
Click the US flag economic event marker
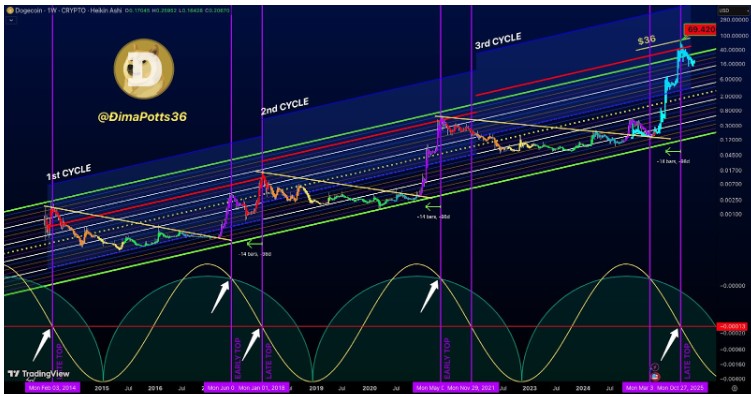point(655,376)
